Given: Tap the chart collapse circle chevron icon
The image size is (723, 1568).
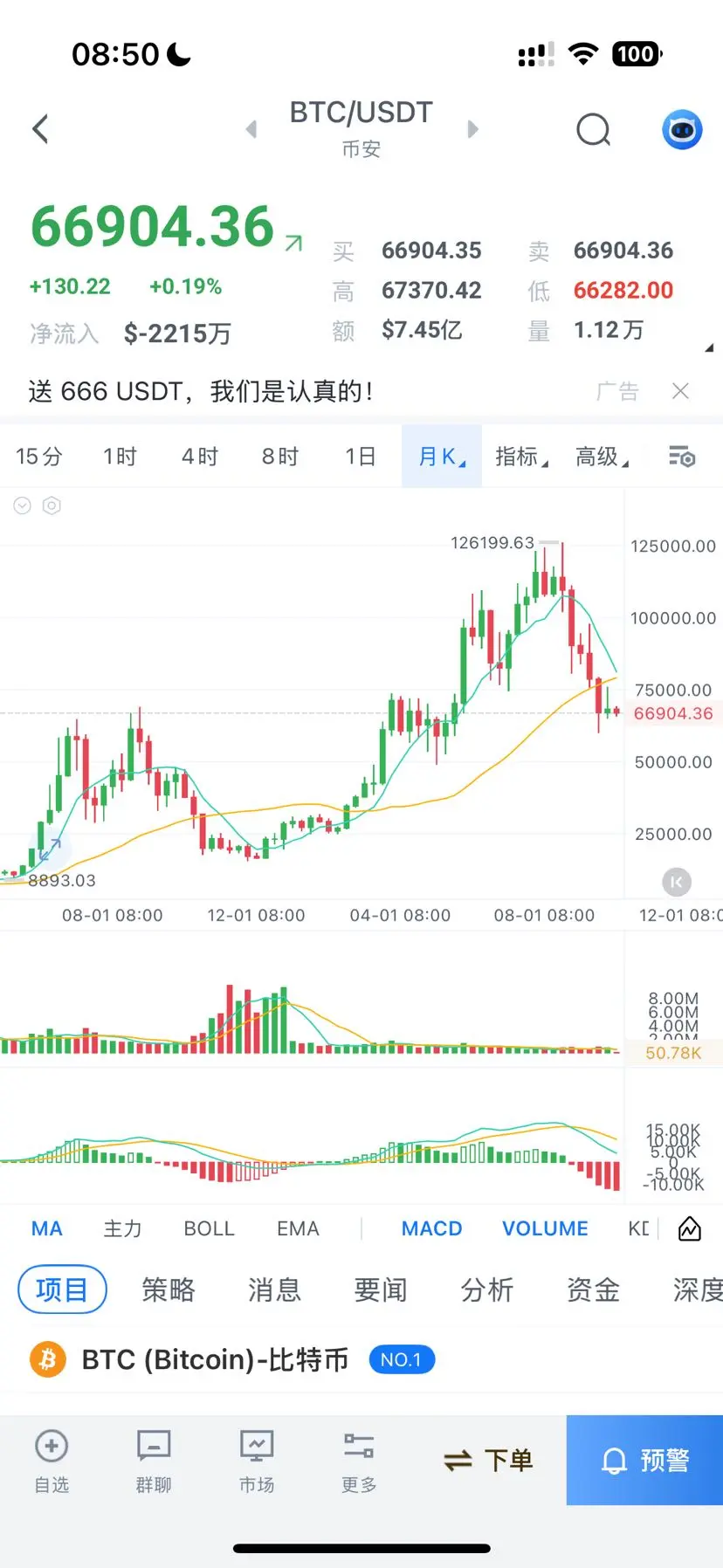Looking at the screenshot, I should click(23, 505).
